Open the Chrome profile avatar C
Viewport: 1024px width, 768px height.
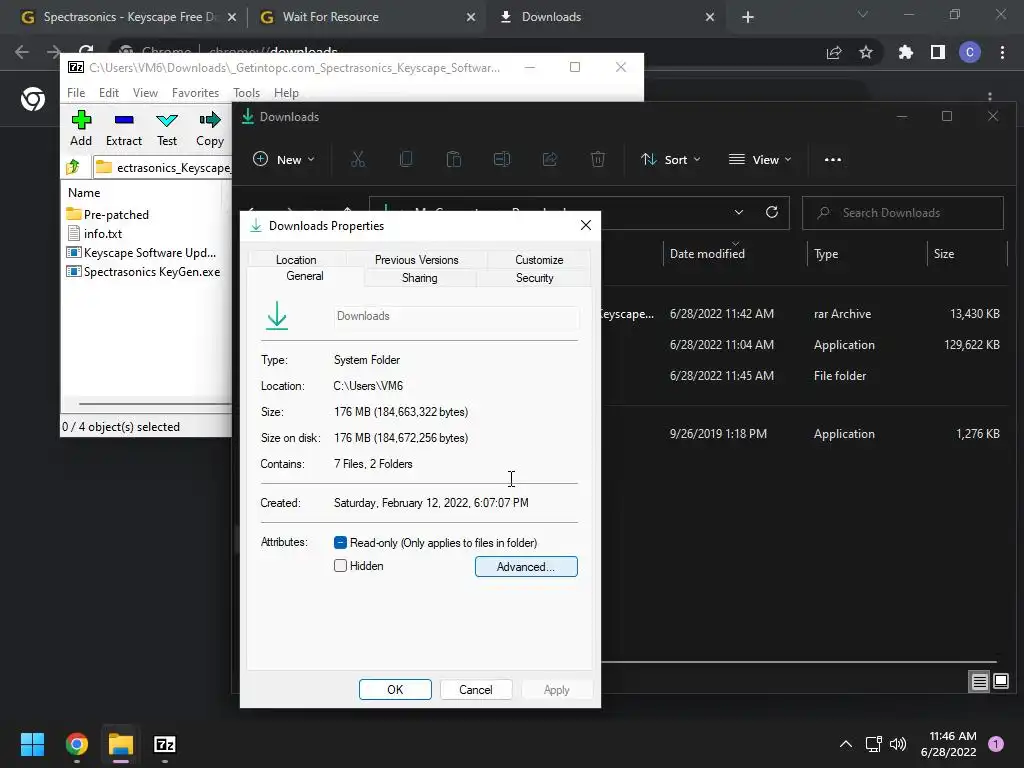point(970,52)
